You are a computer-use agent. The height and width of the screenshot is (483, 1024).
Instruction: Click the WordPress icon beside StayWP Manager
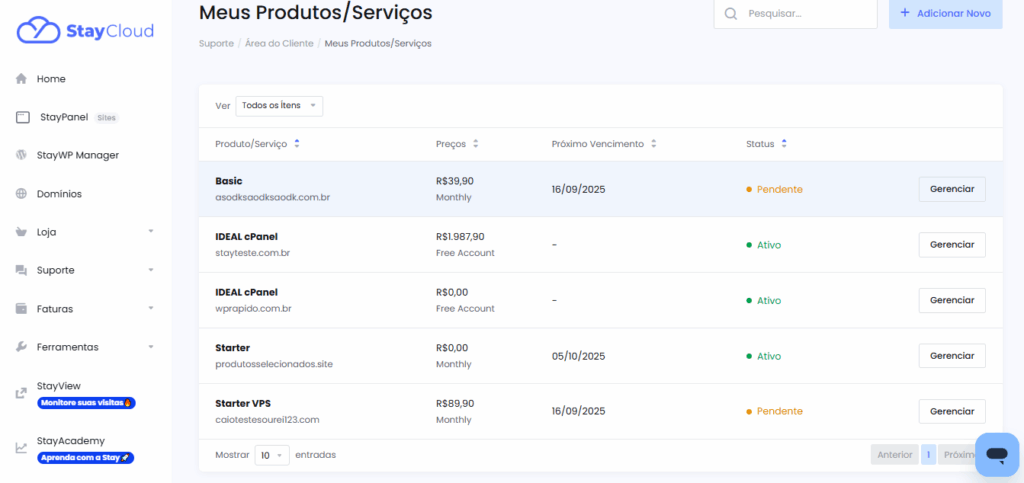[x=21, y=155]
